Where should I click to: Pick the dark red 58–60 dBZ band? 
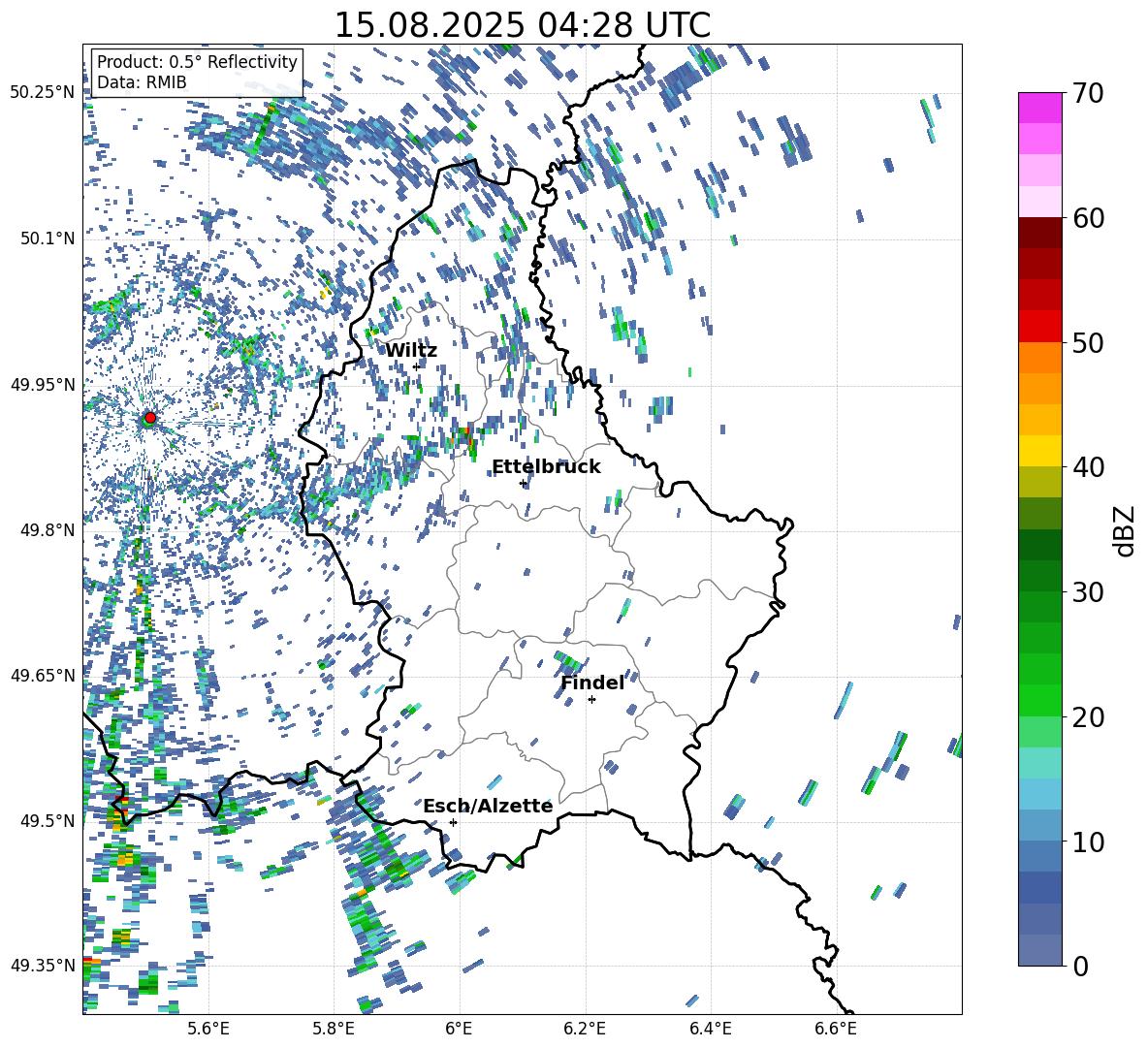click(x=1040, y=233)
